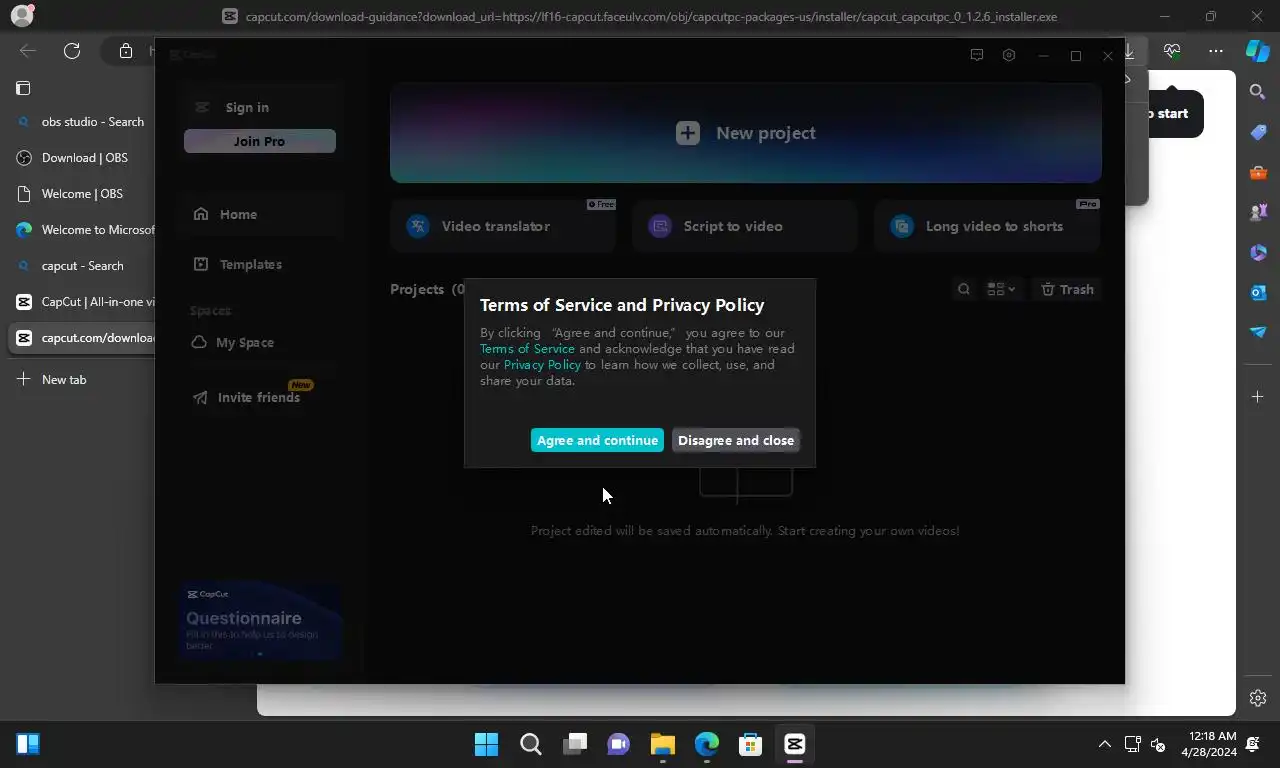
Task: Switch to obs studio - Search tab
Action: [x=82, y=122]
